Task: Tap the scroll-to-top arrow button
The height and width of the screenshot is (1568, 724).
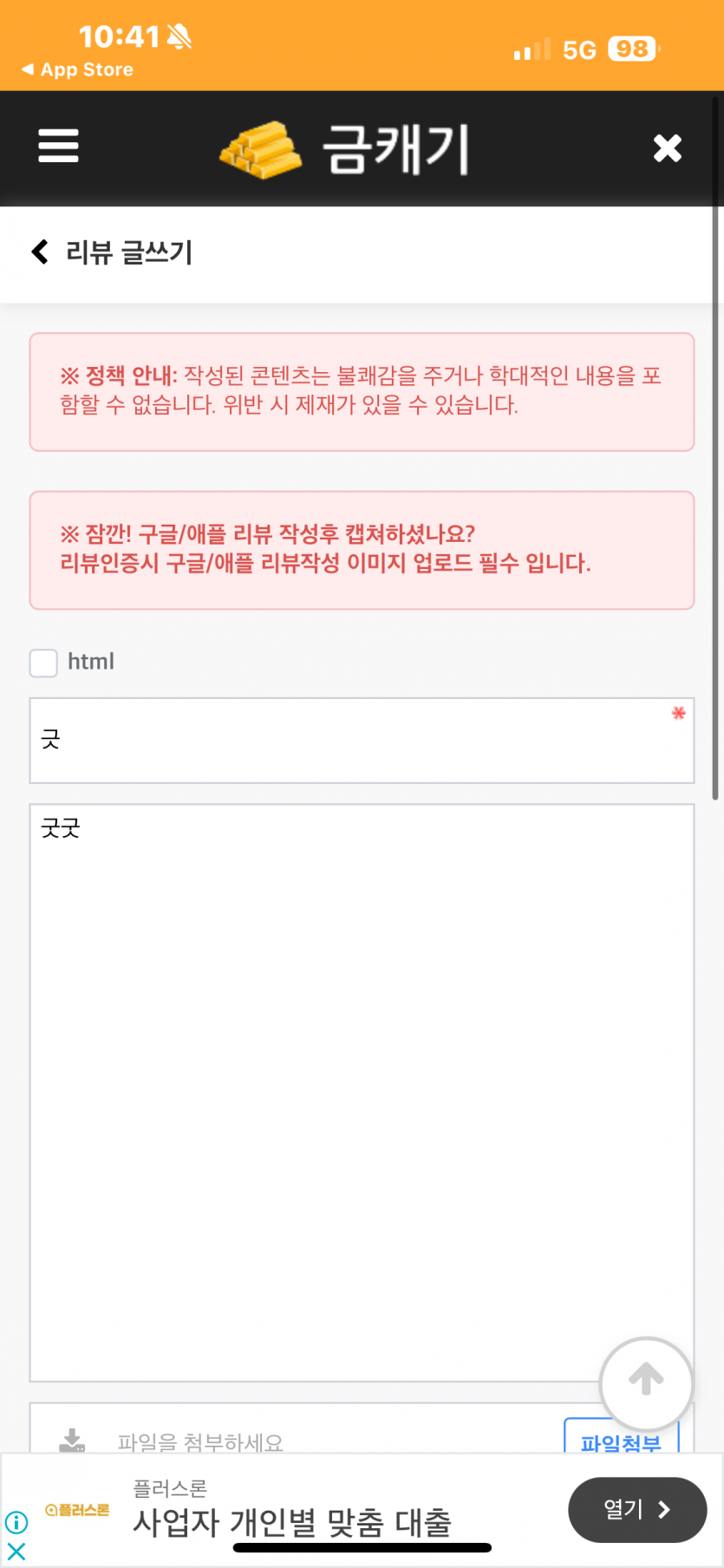Action: pos(646,1382)
